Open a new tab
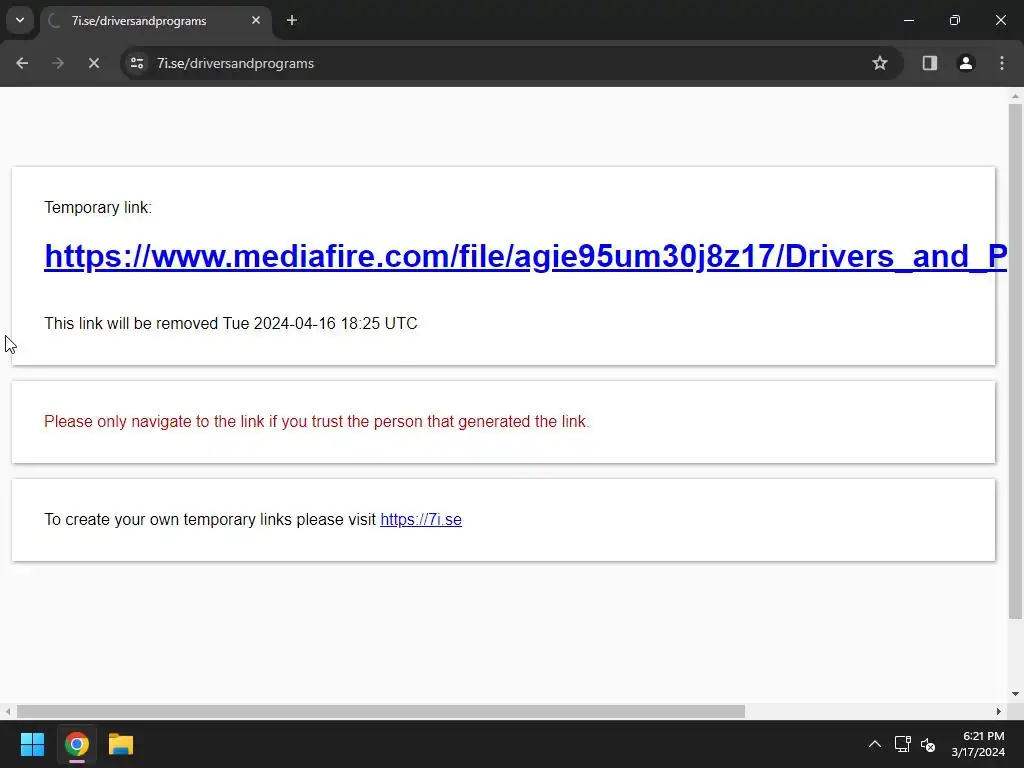 click(x=292, y=20)
